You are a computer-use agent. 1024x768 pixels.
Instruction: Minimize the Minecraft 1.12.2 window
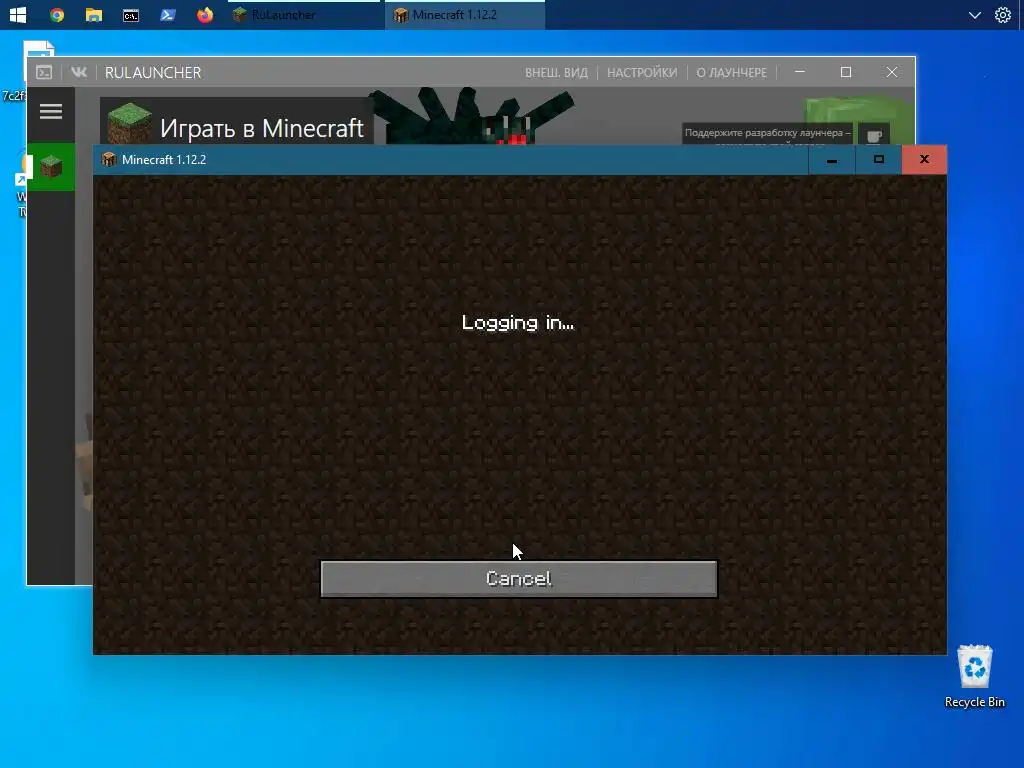[x=831, y=159]
